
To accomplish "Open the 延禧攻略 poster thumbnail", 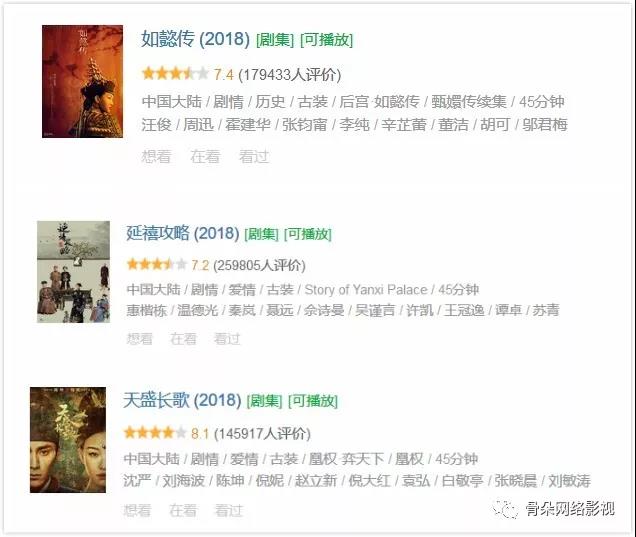I will (73, 272).
